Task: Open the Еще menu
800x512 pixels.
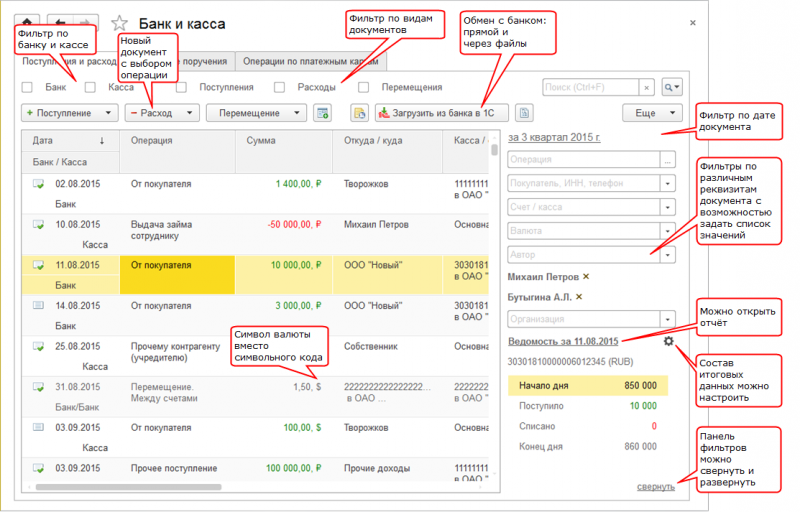Action: (652, 114)
